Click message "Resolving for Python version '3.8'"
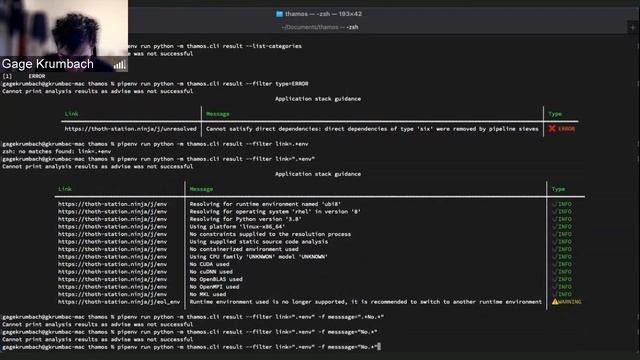 click(246, 219)
